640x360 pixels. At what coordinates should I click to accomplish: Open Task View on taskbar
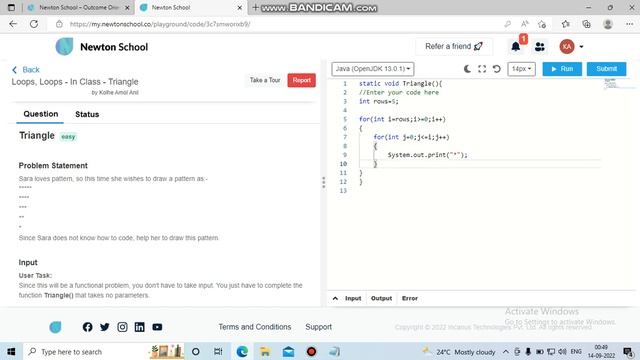coord(218,351)
